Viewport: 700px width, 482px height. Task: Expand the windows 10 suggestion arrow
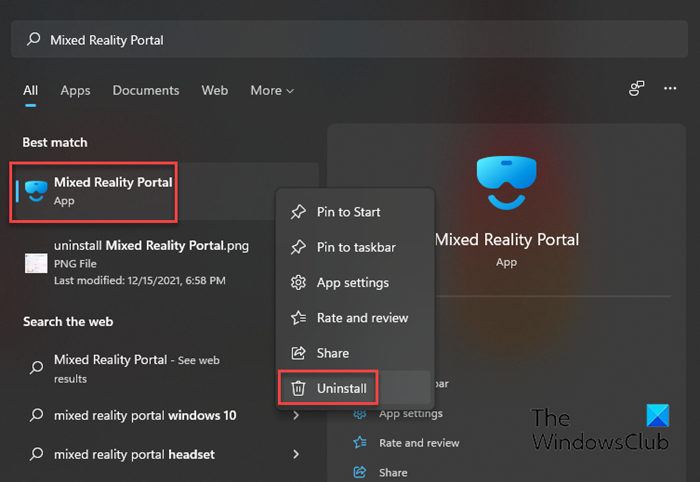tap(296, 415)
